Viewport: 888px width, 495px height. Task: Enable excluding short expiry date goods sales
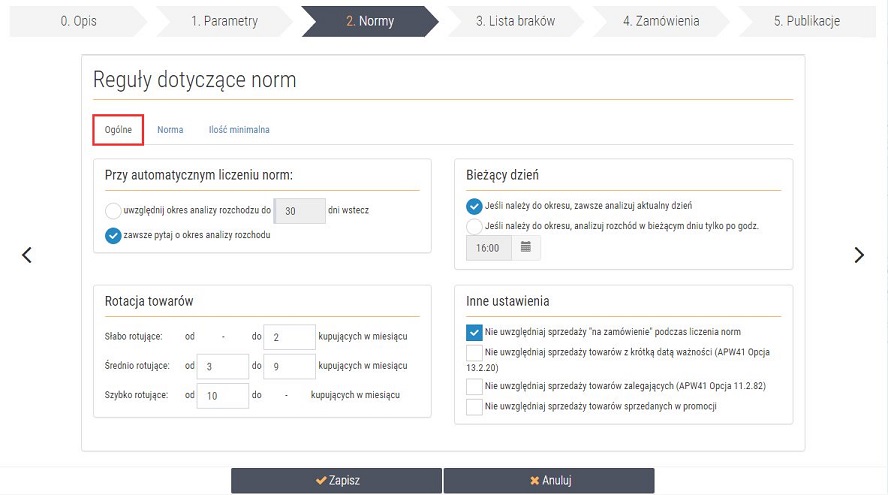click(x=474, y=353)
